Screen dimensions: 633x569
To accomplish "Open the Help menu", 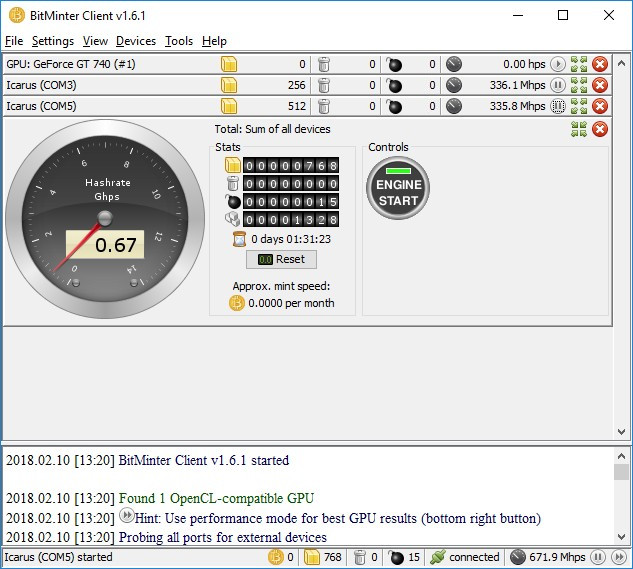I will click(x=214, y=41).
